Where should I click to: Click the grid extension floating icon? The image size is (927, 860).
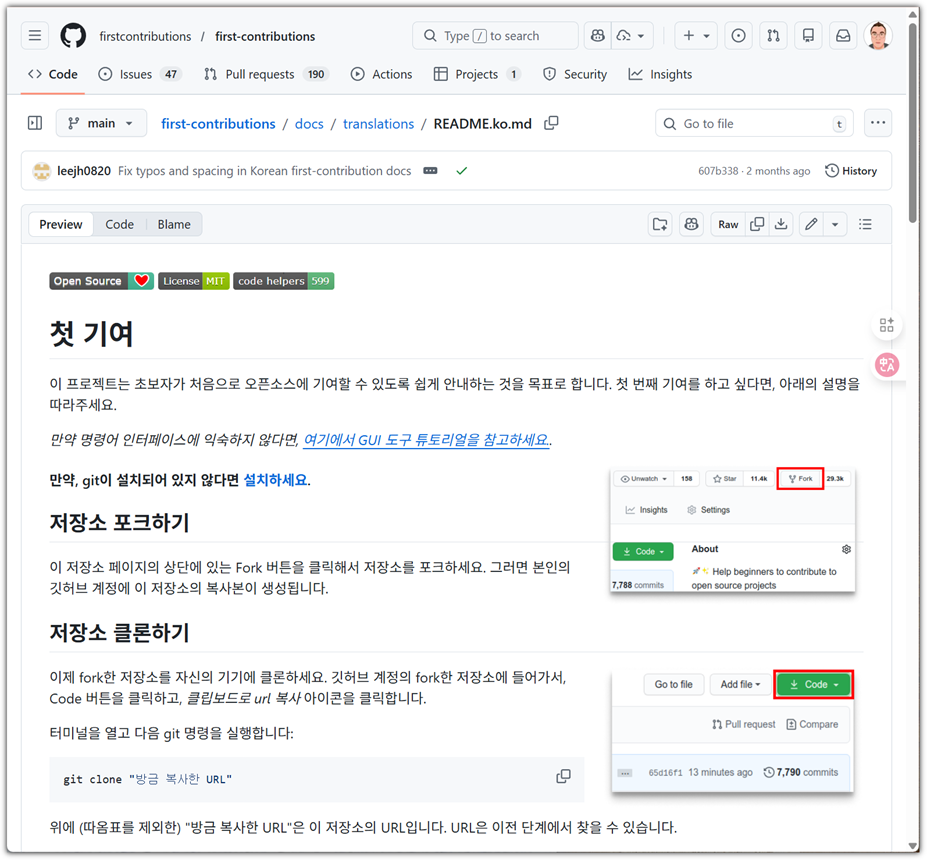pos(887,324)
